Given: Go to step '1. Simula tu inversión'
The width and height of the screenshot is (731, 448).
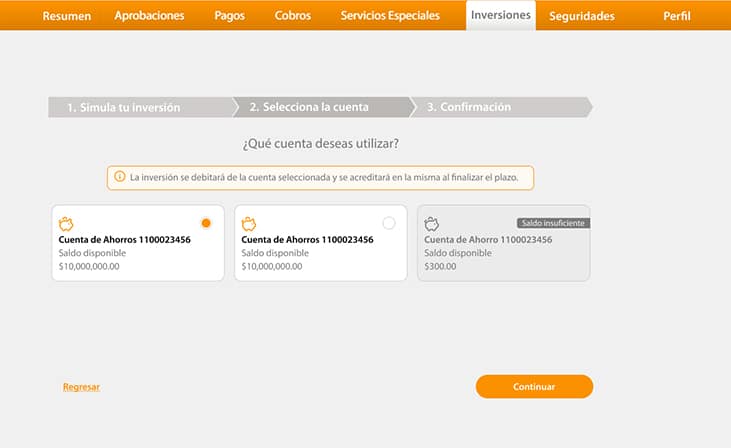Looking at the screenshot, I should click(123, 107).
